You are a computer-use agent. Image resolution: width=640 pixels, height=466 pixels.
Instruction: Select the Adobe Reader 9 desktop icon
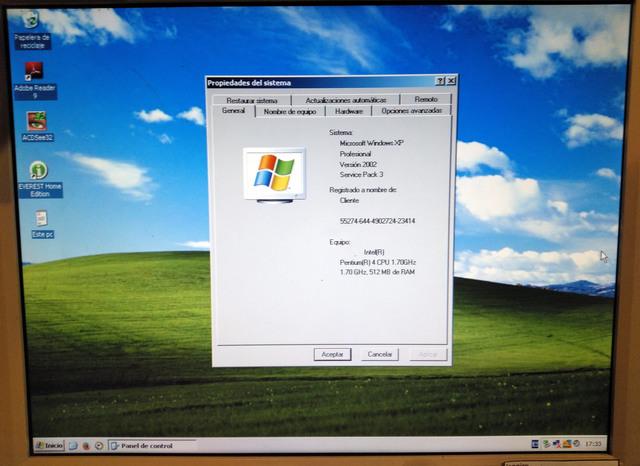[x=35, y=80]
